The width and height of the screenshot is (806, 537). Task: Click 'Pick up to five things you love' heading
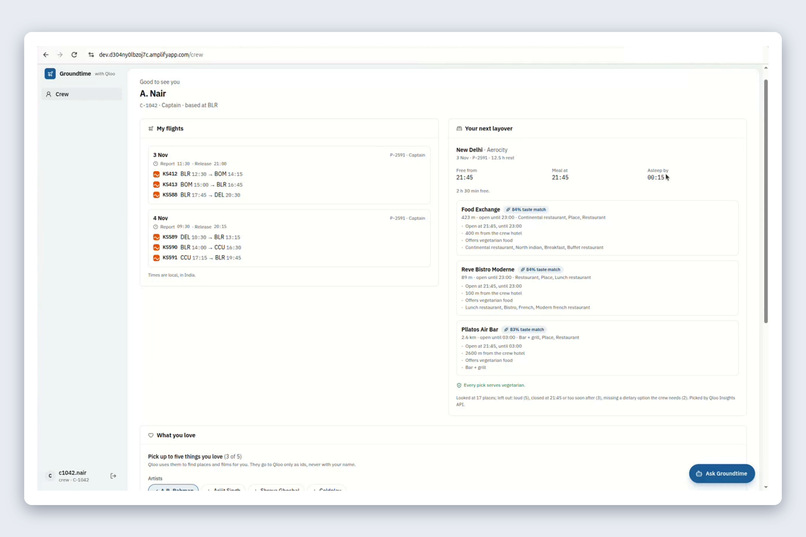click(x=185, y=456)
